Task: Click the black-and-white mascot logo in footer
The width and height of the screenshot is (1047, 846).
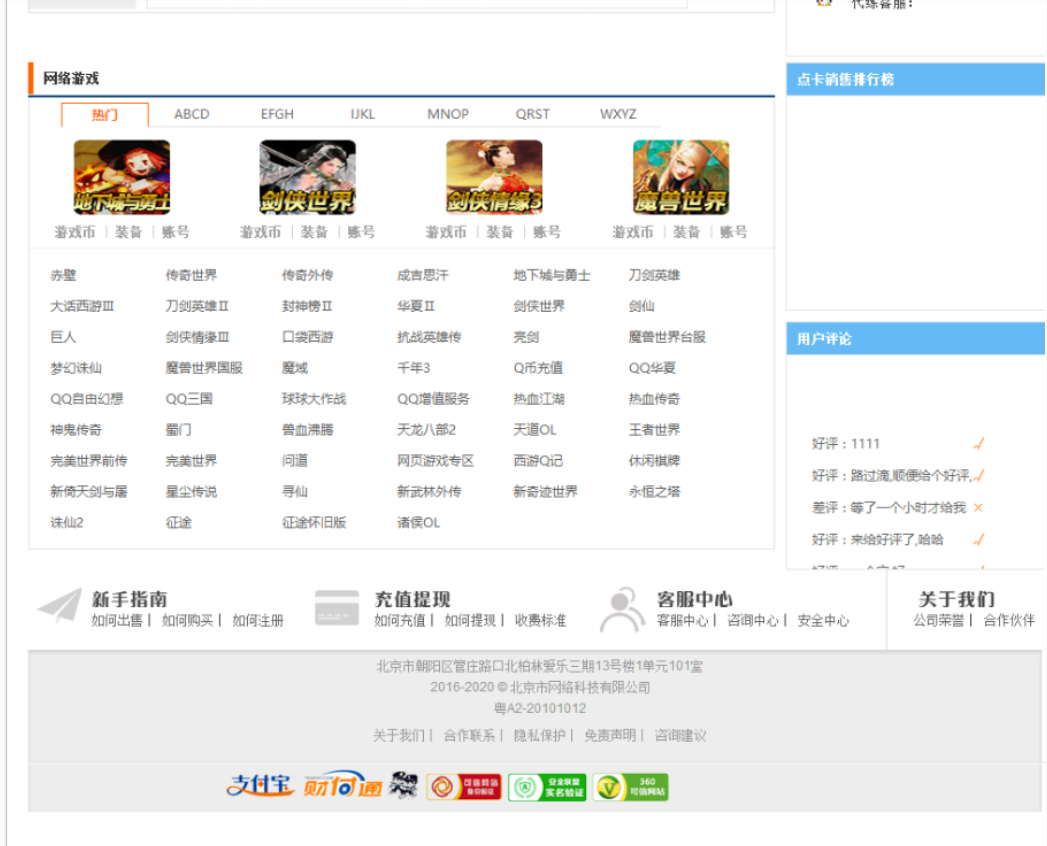Action: (403, 785)
